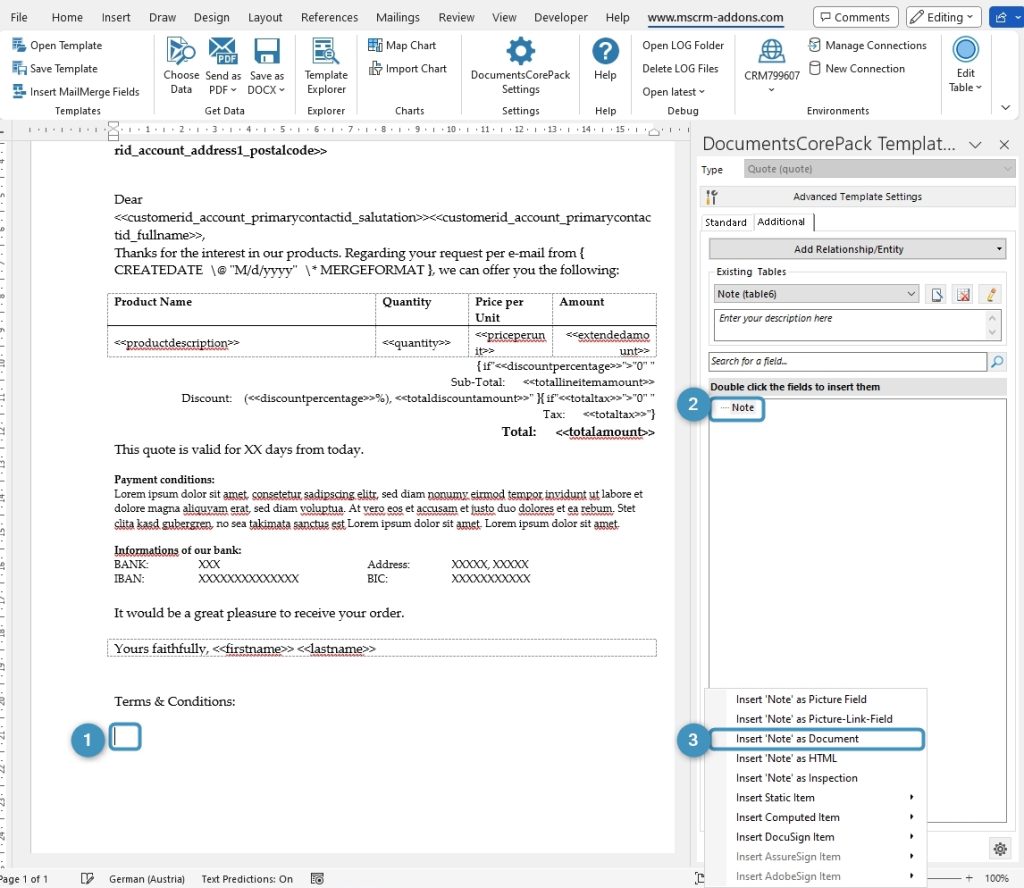This screenshot has height=888, width=1024.
Task: Edit table description with the pencil icon
Action: (991, 293)
